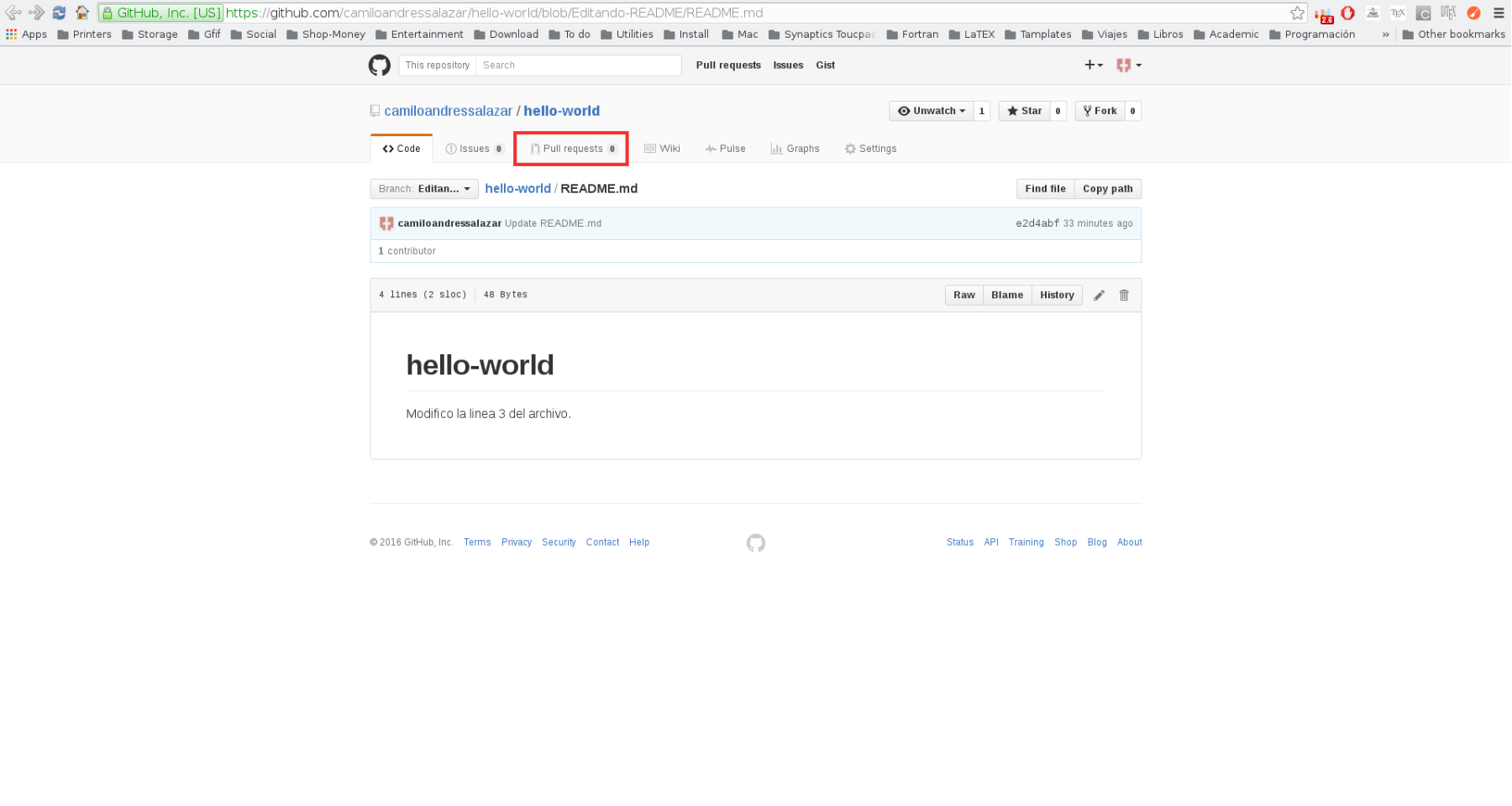Image resolution: width=1512 pixels, height=806 pixels.
Task: Open the Printers bookmarks folder
Action: tap(84, 34)
